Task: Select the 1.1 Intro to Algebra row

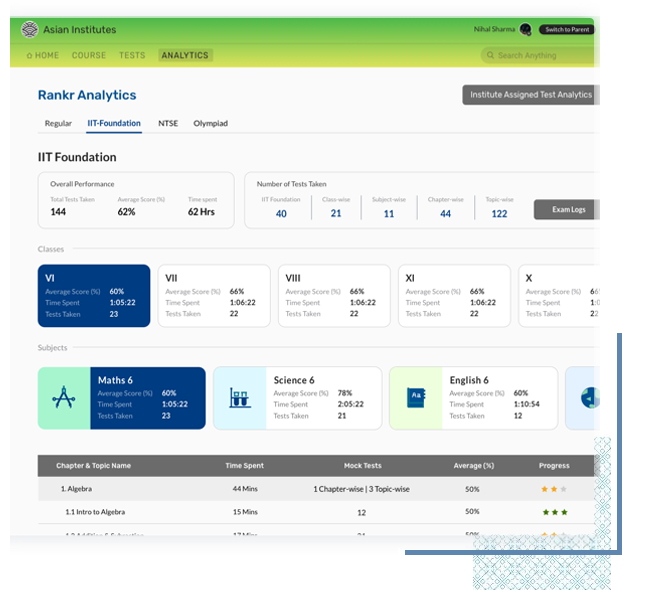Action: point(316,512)
